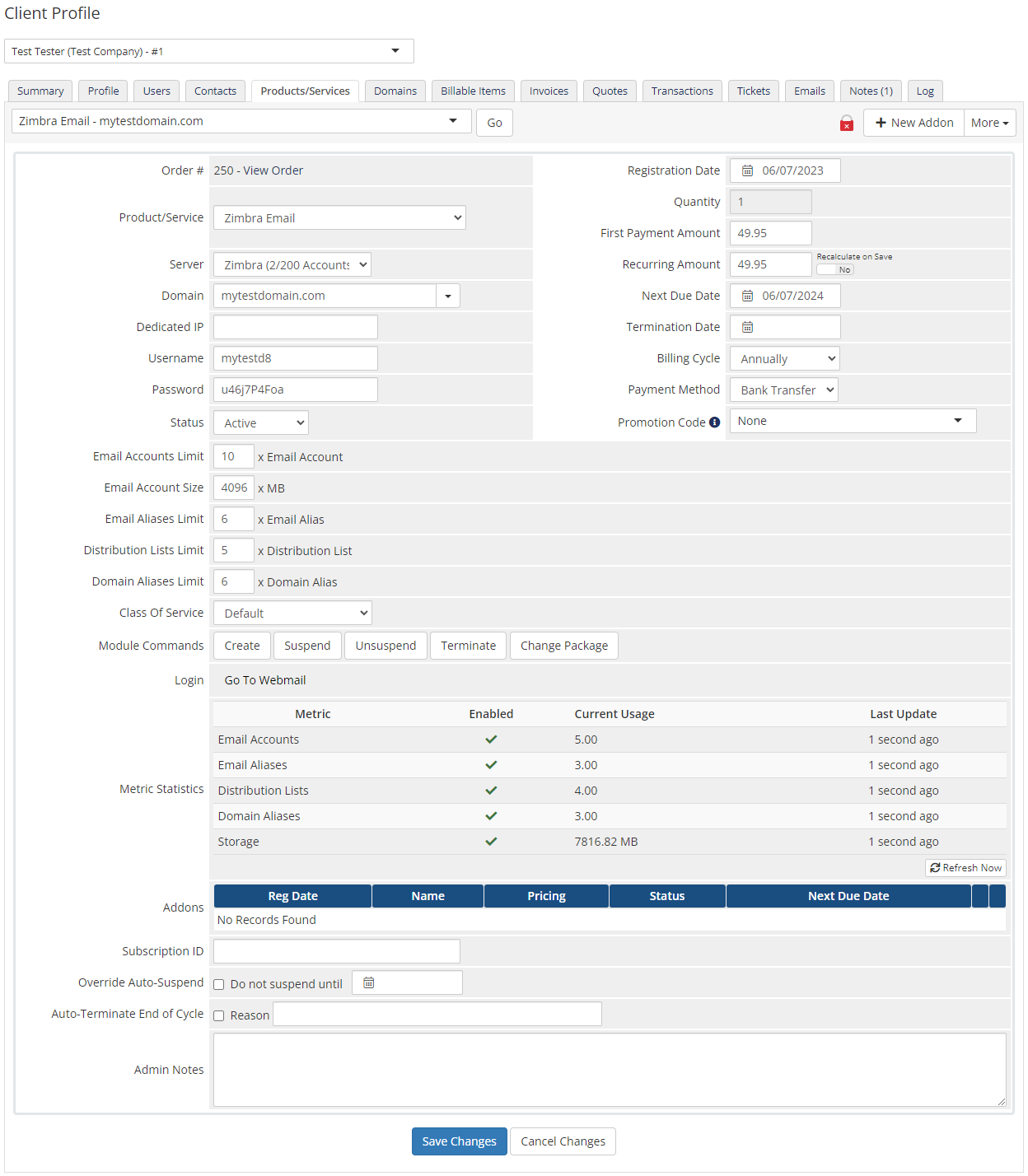
Task: Click the Go To Webmail link
Action: click(264, 679)
